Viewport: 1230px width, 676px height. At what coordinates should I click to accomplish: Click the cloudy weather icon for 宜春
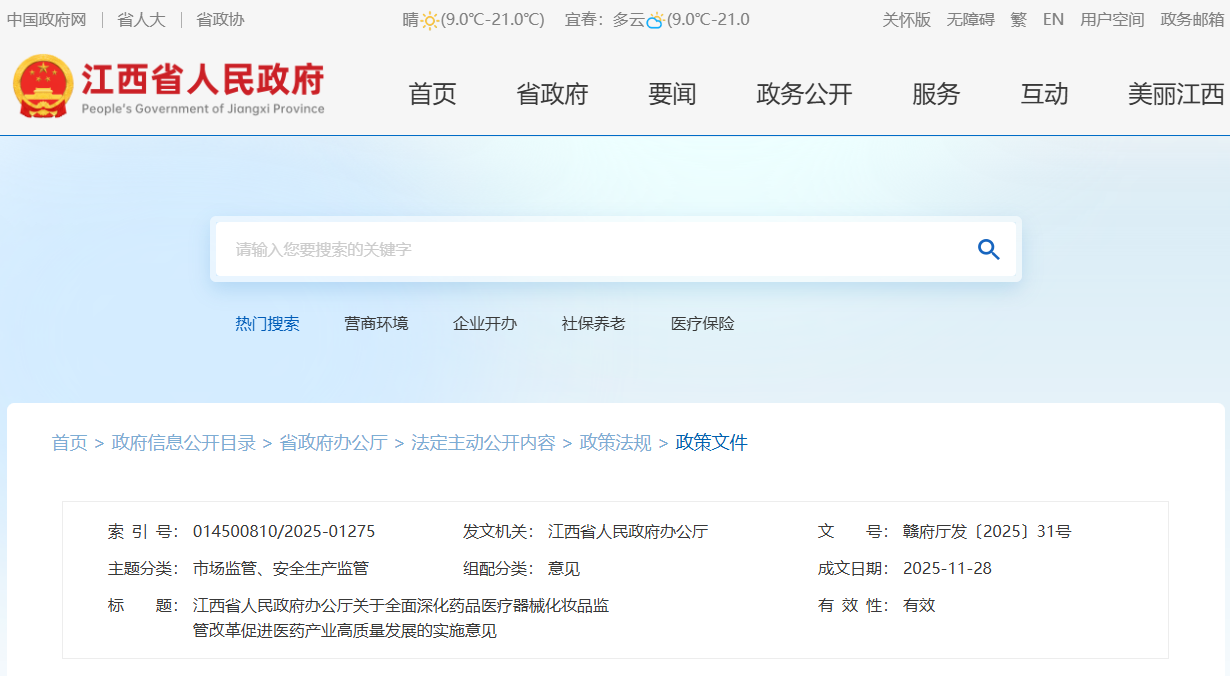(x=655, y=20)
